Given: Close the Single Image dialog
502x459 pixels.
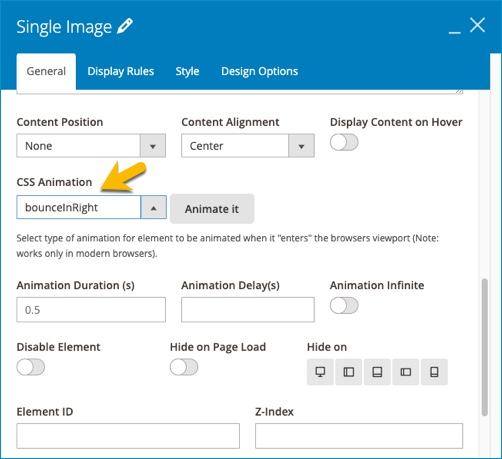Looking at the screenshot, I should (x=477, y=25).
